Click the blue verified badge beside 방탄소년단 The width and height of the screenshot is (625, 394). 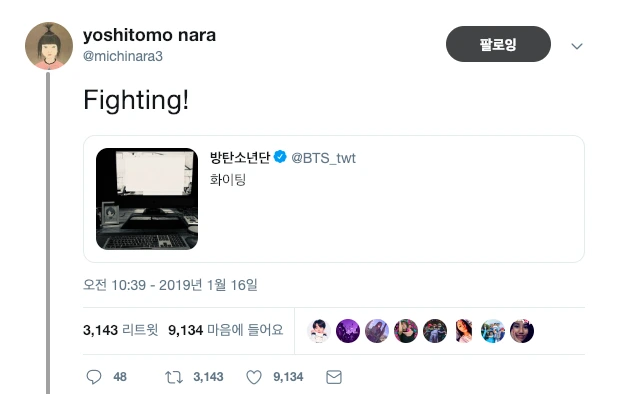[x=280, y=157]
